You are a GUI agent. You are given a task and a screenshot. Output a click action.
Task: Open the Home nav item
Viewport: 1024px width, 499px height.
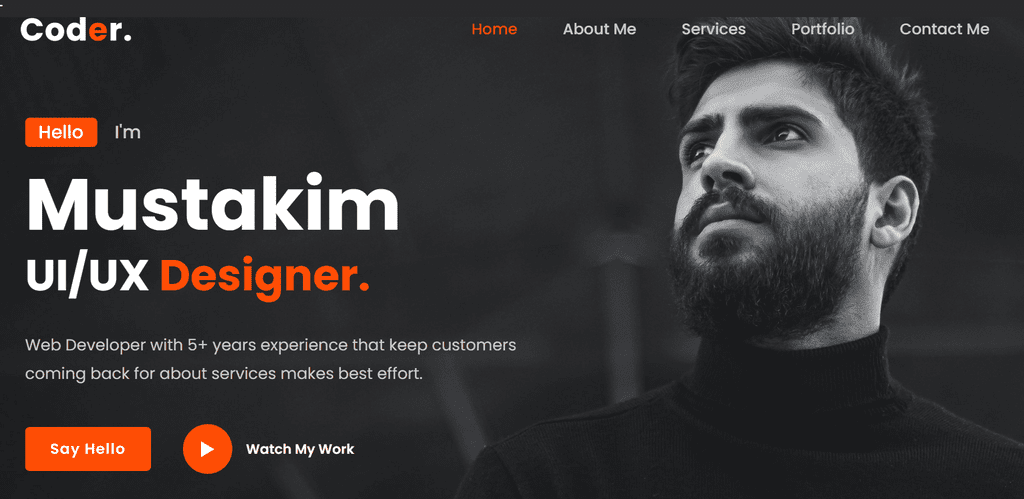494,29
